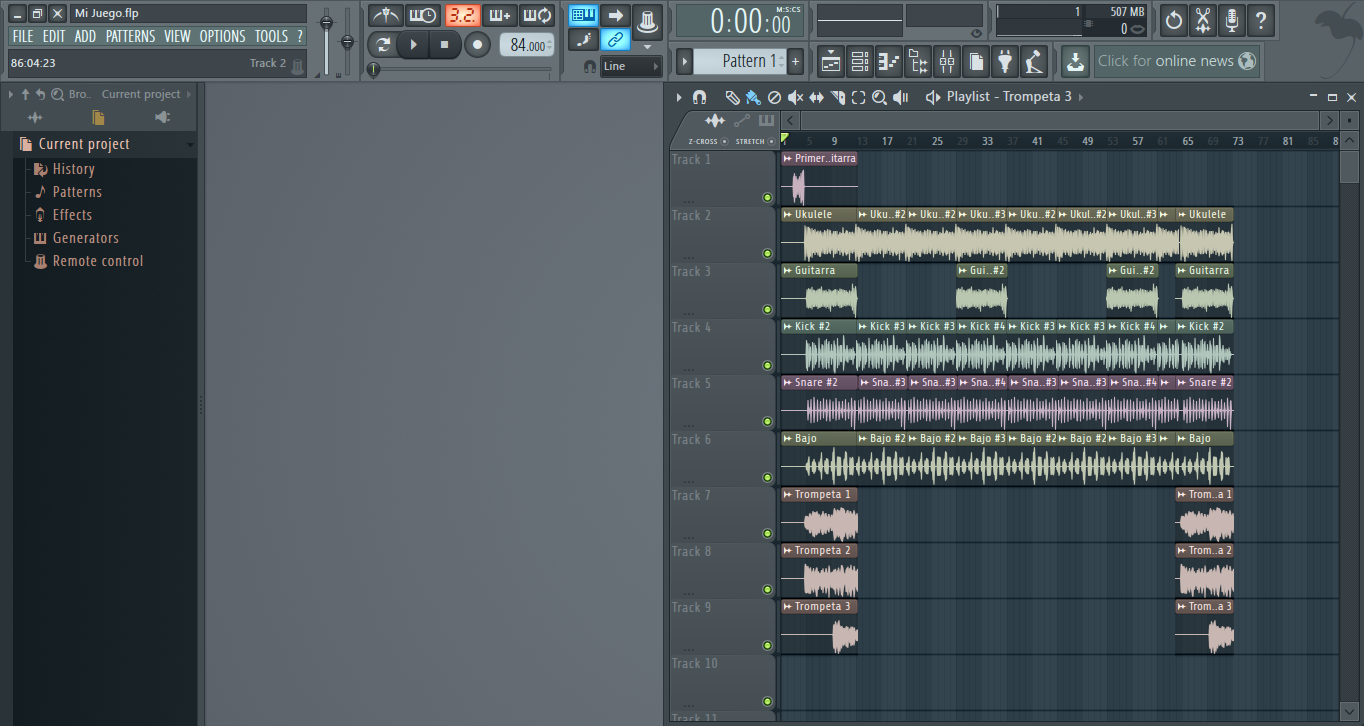The width and height of the screenshot is (1364, 726).
Task: Click the main pitch slider
Action: [348, 42]
